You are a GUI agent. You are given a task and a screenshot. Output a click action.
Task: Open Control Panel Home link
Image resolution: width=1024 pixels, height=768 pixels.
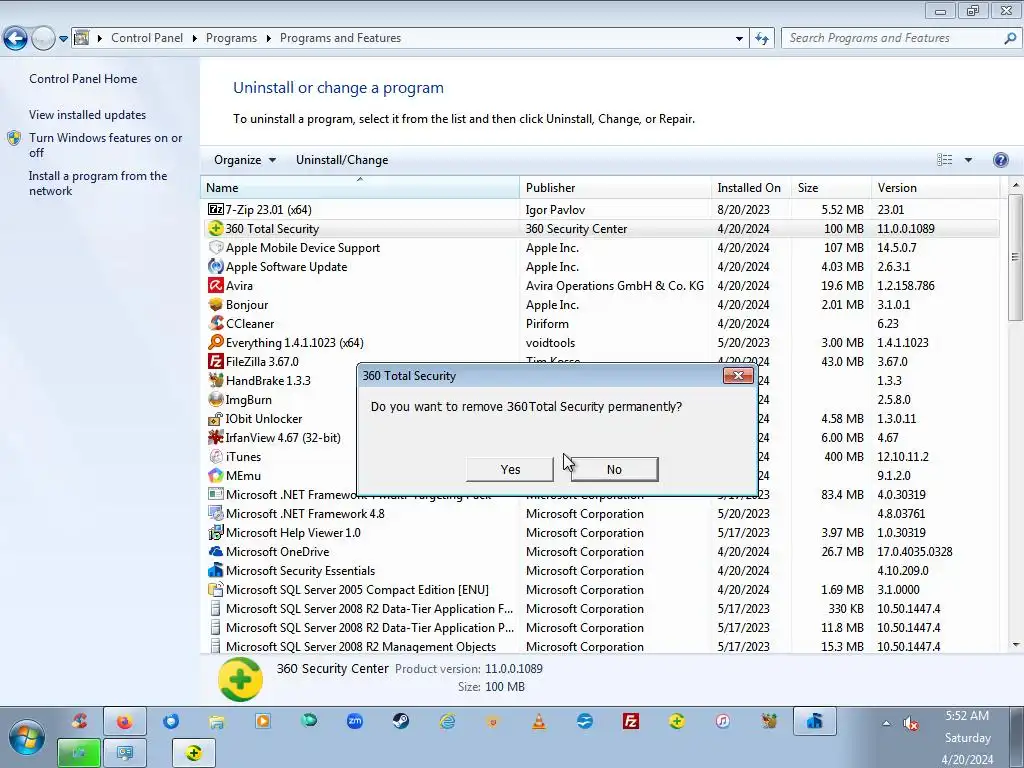[x=83, y=79]
